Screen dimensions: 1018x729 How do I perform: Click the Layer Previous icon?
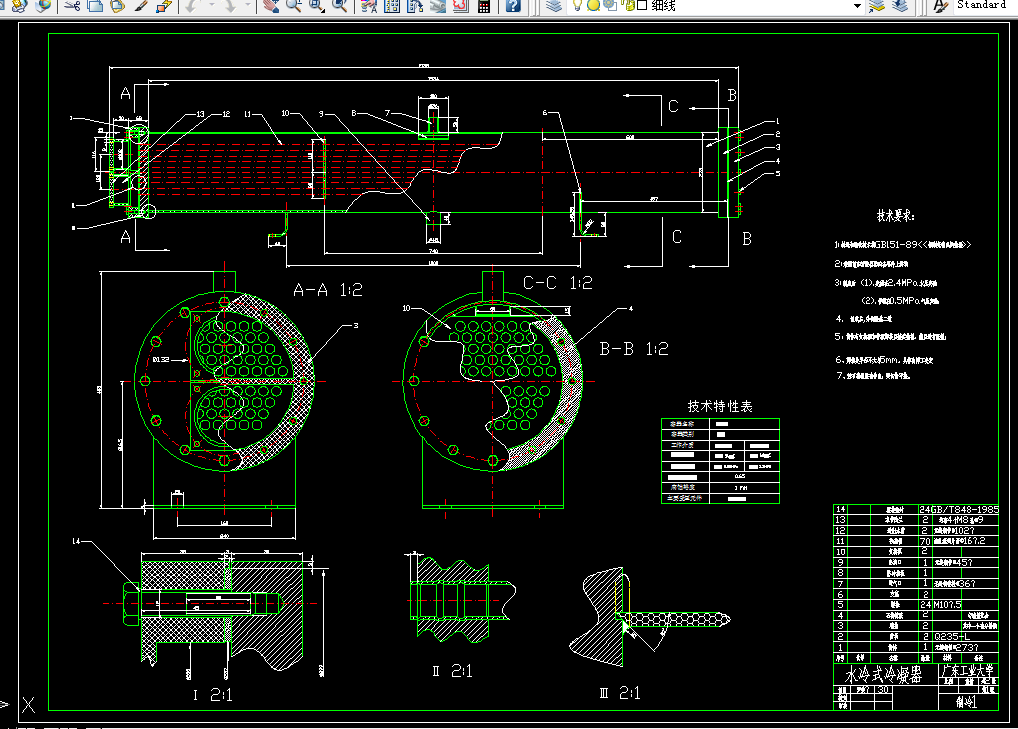901,5
